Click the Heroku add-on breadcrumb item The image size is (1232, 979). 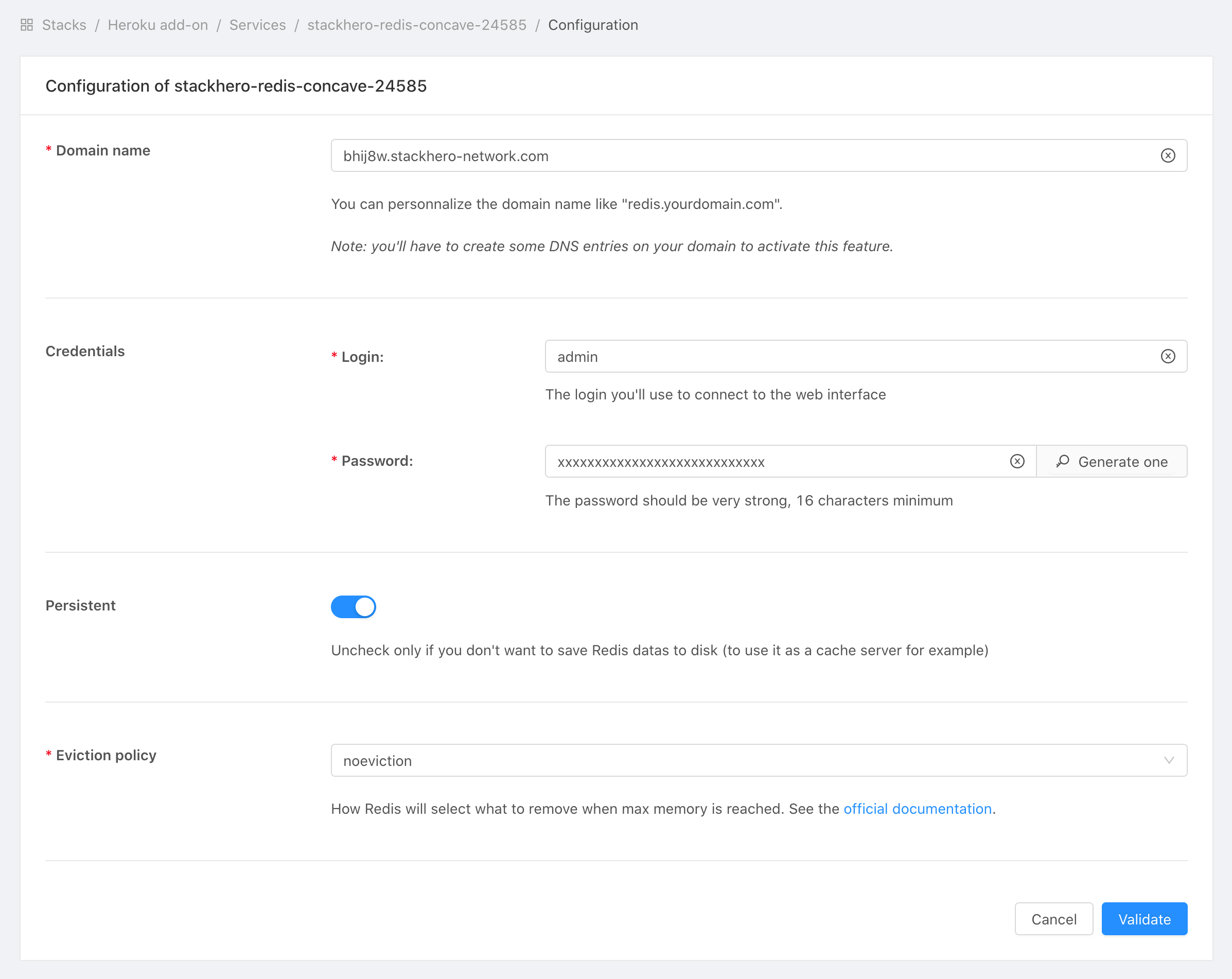[x=161, y=25]
